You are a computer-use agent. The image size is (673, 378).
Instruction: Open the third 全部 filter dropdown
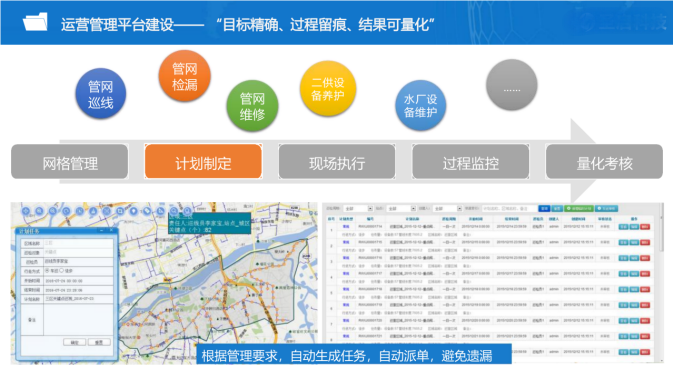tap(447, 209)
